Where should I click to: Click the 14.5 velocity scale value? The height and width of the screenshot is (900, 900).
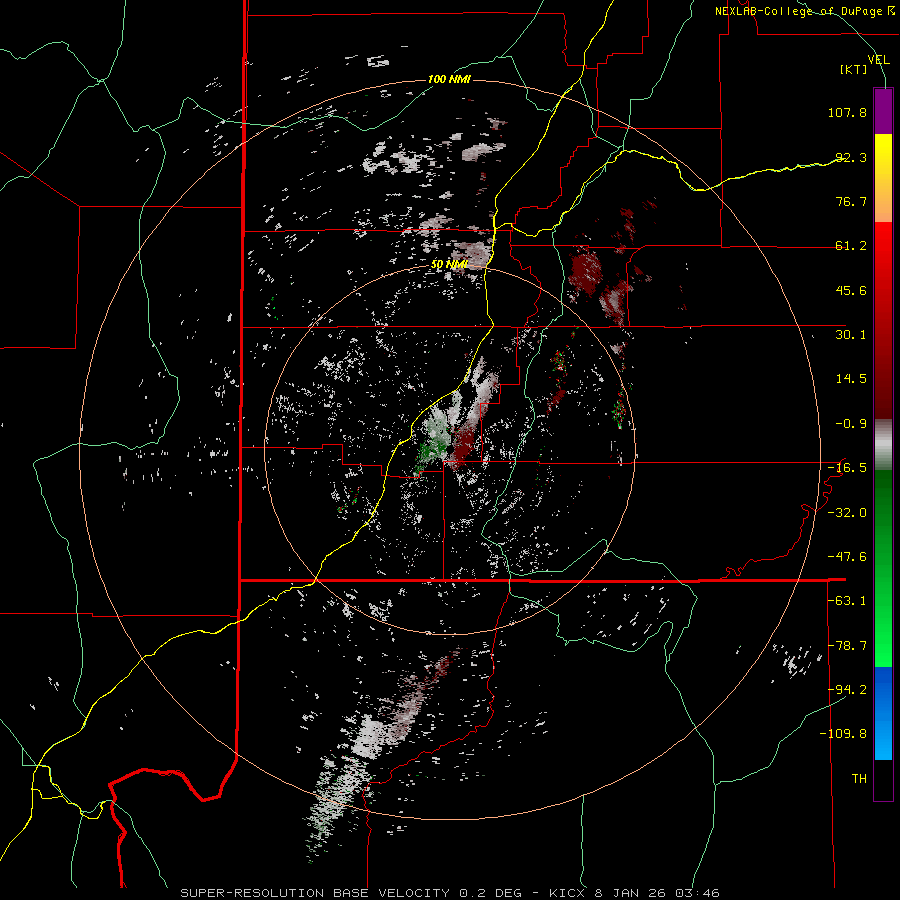(851, 379)
